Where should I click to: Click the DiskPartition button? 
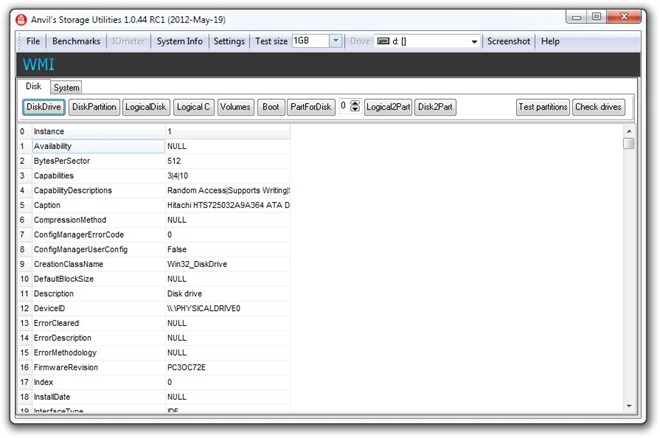[x=95, y=107]
